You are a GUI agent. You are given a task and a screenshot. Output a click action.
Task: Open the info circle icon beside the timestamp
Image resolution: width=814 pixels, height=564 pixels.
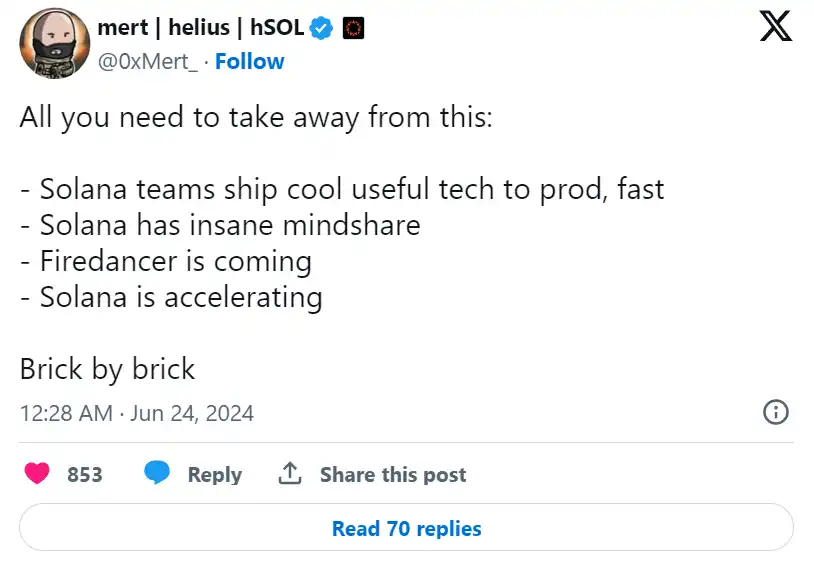click(776, 412)
